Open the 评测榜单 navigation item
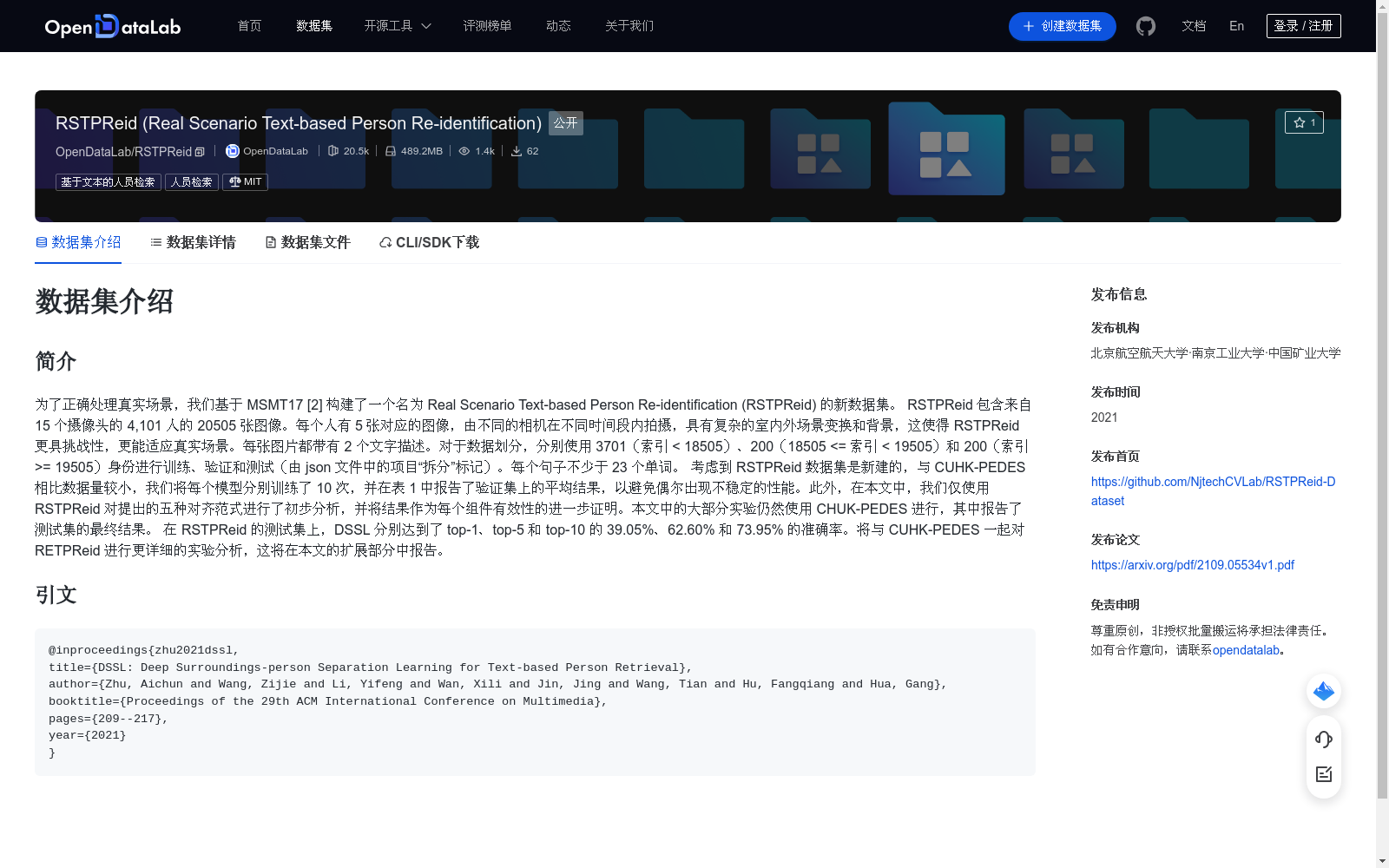The width and height of the screenshot is (1389, 868). [487, 26]
